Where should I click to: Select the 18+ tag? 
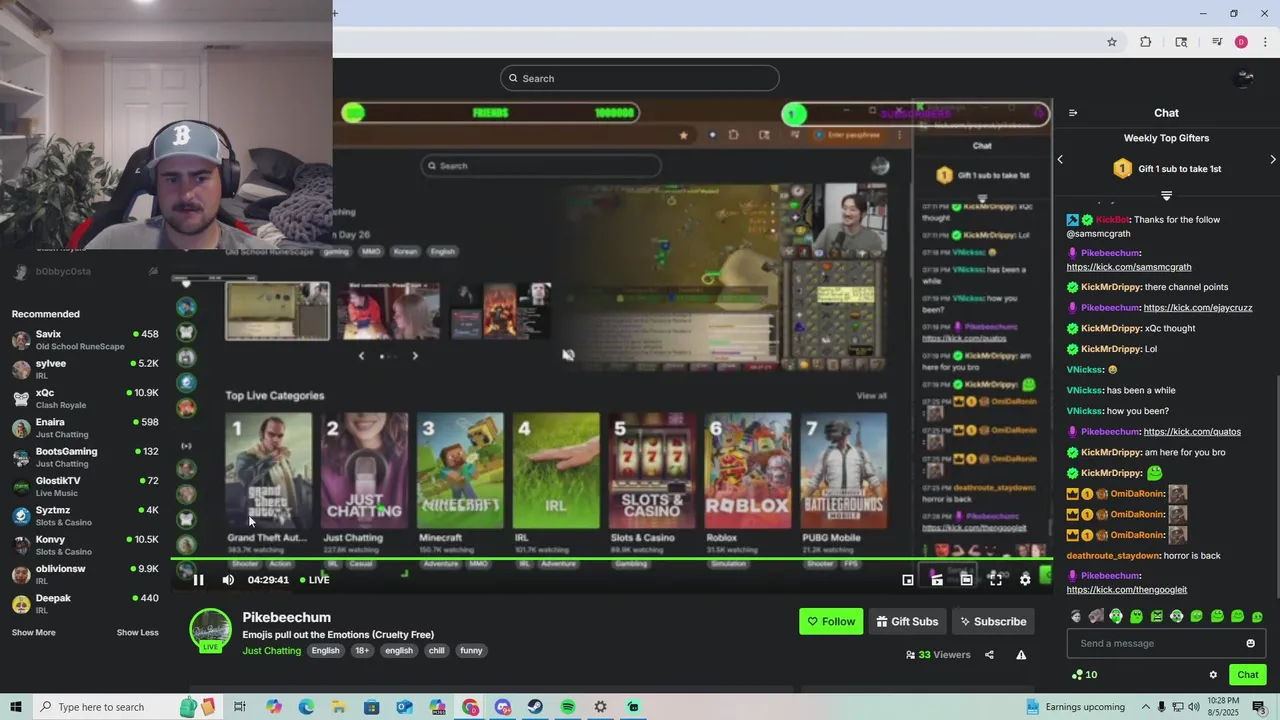point(362,651)
